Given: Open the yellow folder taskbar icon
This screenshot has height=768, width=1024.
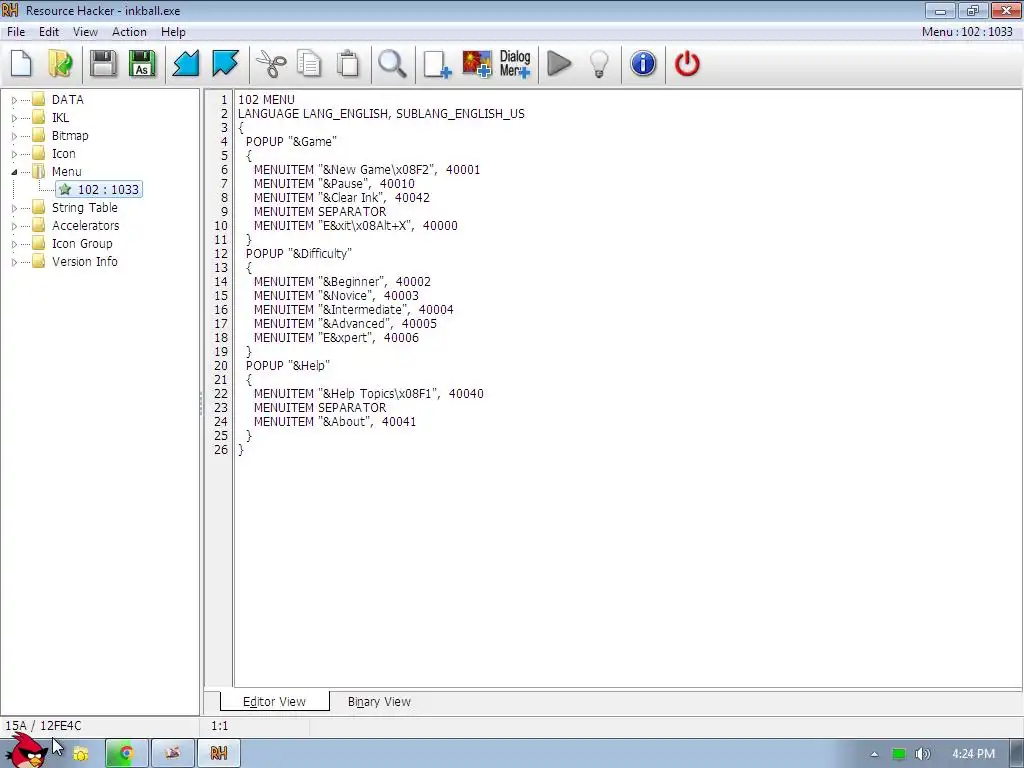Looking at the screenshot, I should (x=81, y=754).
